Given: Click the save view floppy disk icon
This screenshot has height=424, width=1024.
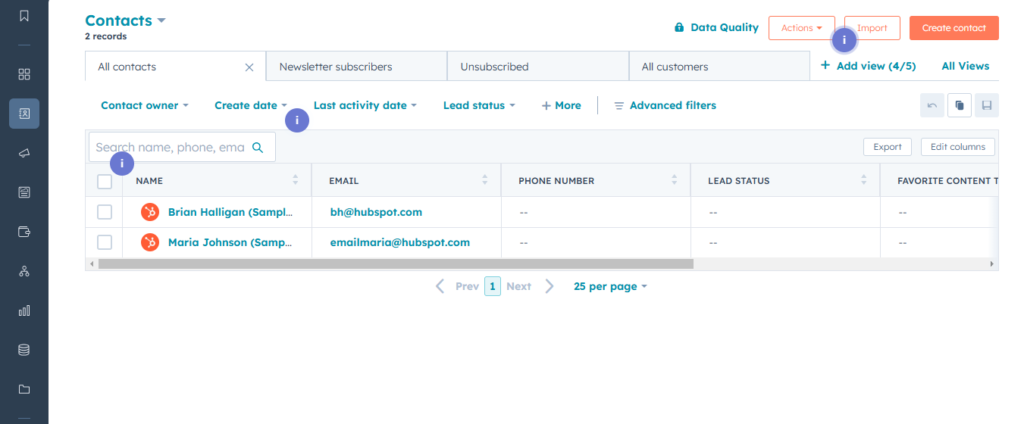Looking at the screenshot, I should (x=987, y=105).
